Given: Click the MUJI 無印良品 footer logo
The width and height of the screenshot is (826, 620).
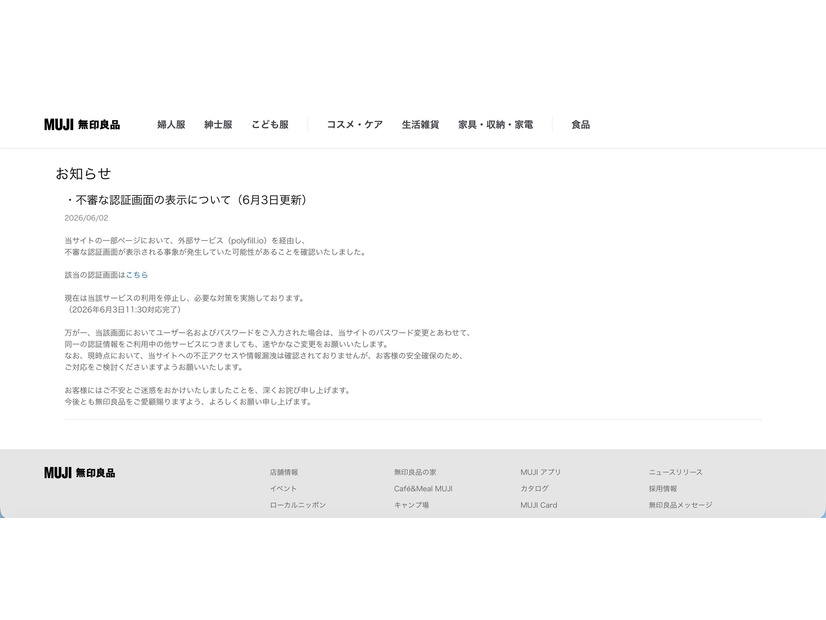Looking at the screenshot, I should [x=80, y=473].
